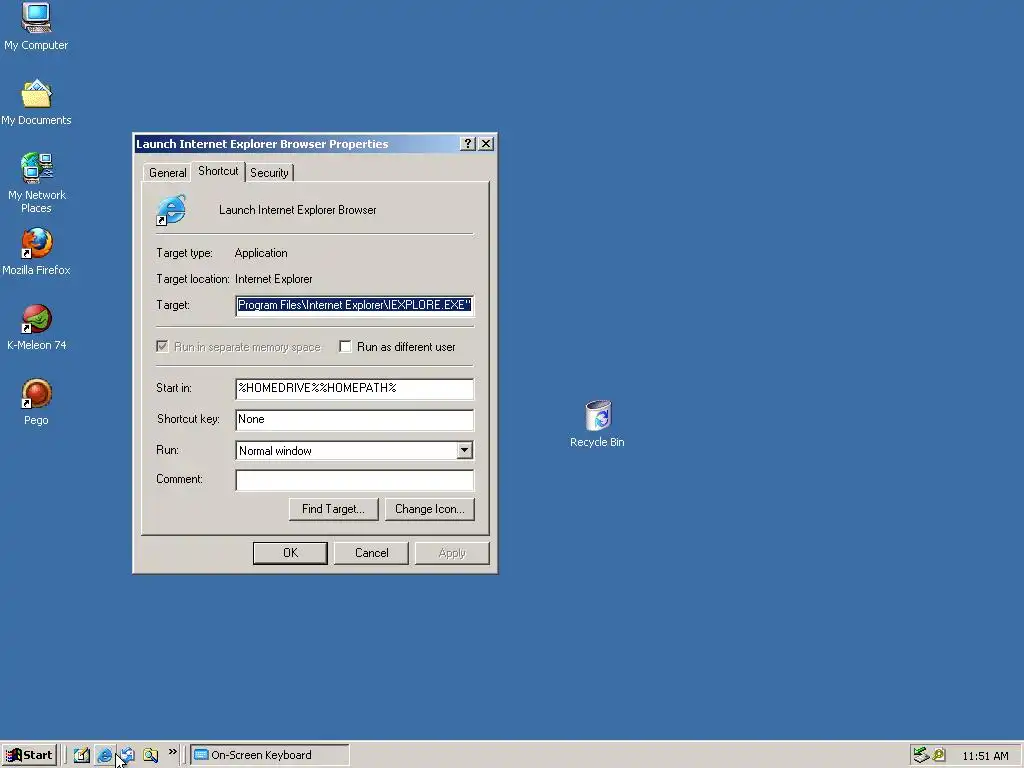Click the greyed-out Apply button

pyautogui.click(x=452, y=553)
